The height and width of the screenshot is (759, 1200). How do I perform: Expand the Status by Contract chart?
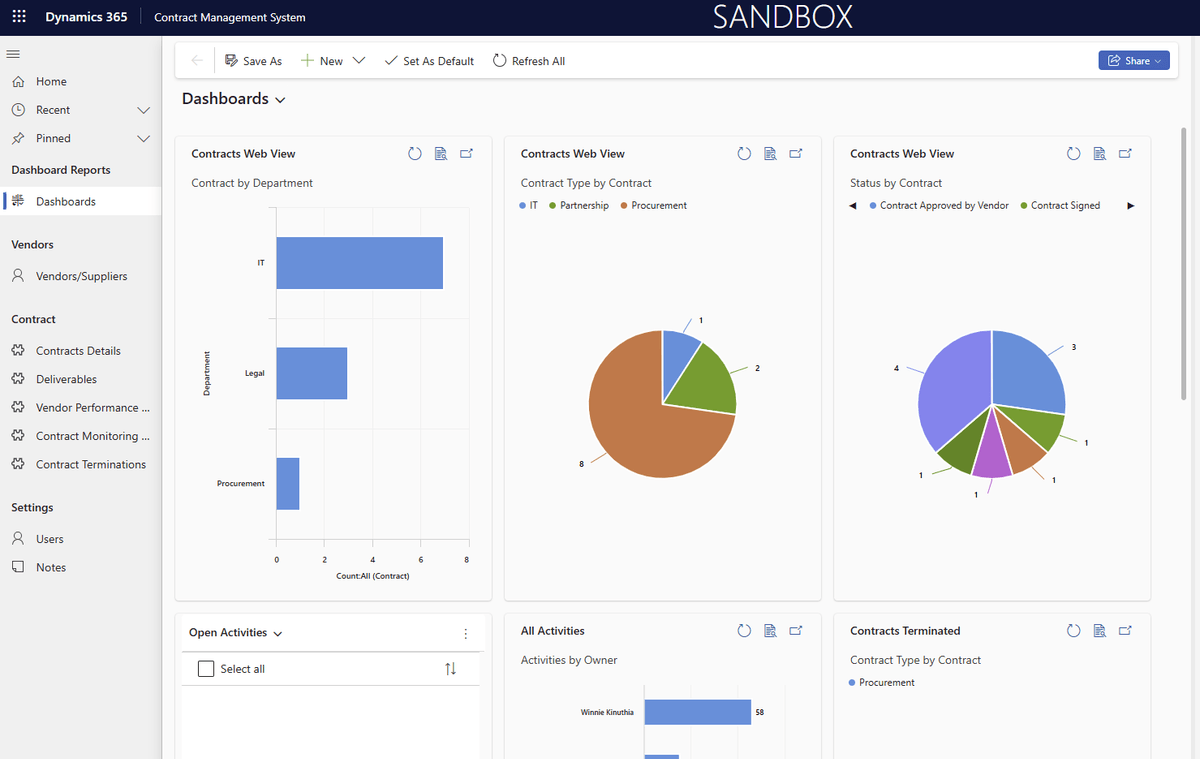coord(1125,153)
